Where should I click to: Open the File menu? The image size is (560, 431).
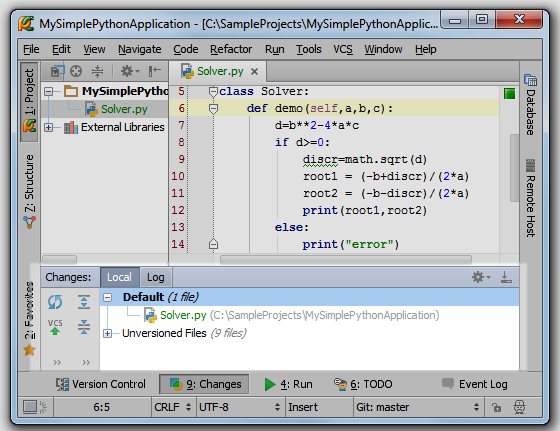coord(31,49)
